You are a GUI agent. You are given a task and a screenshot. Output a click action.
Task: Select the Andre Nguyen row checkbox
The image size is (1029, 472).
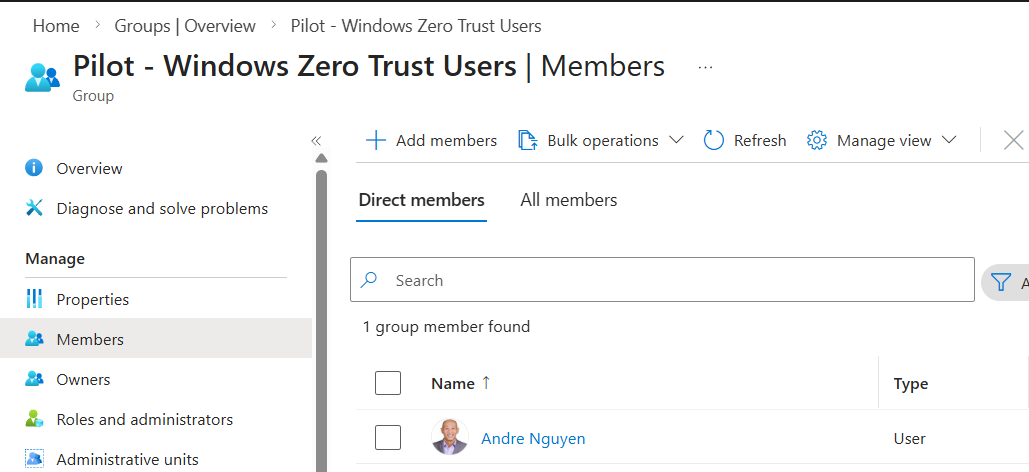[x=388, y=438]
